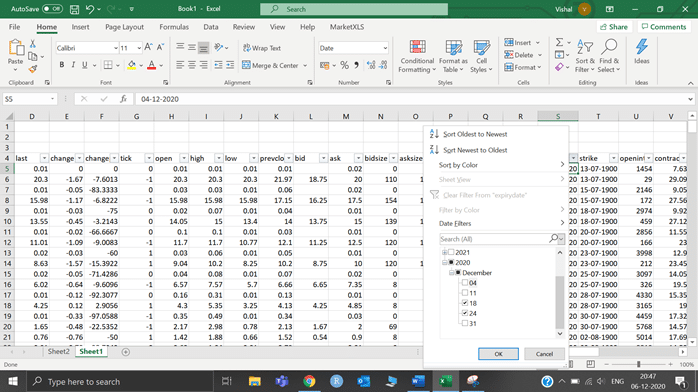Open the Formulas tab

(x=174, y=27)
